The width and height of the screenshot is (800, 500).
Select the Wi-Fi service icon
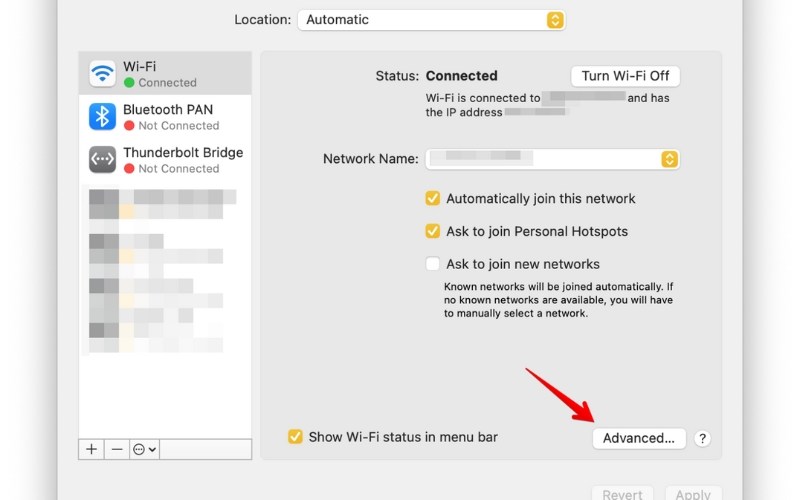click(x=102, y=73)
